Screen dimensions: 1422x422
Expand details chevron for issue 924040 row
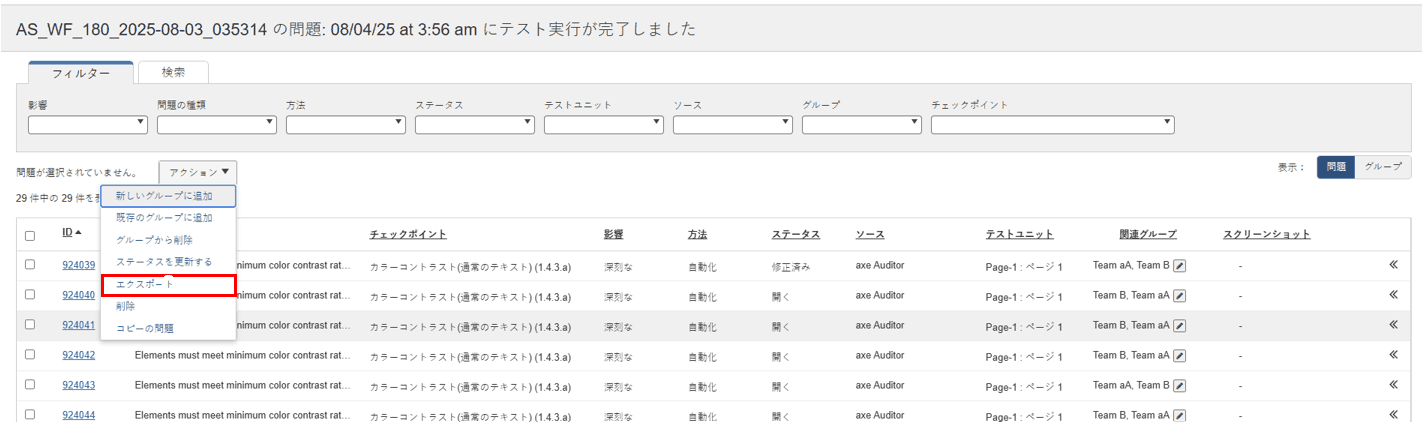click(1393, 295)
